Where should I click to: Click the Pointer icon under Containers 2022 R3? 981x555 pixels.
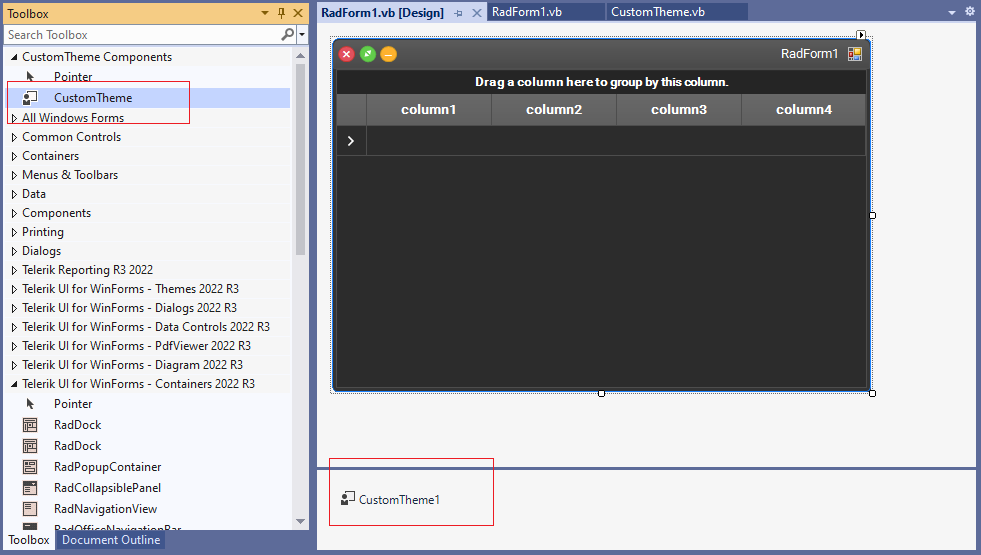(30, 404)
